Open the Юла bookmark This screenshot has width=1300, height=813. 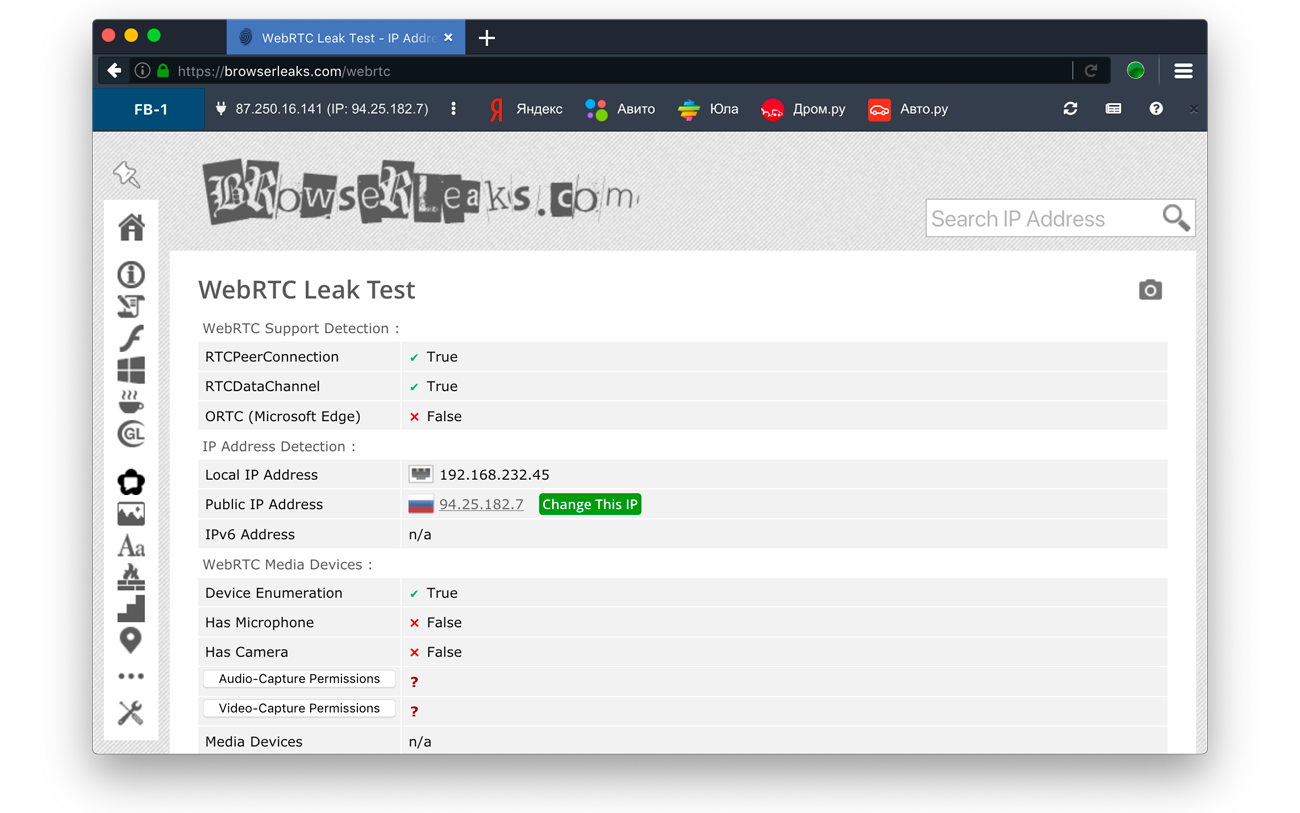pyautogui.click(x=708, y=109)
